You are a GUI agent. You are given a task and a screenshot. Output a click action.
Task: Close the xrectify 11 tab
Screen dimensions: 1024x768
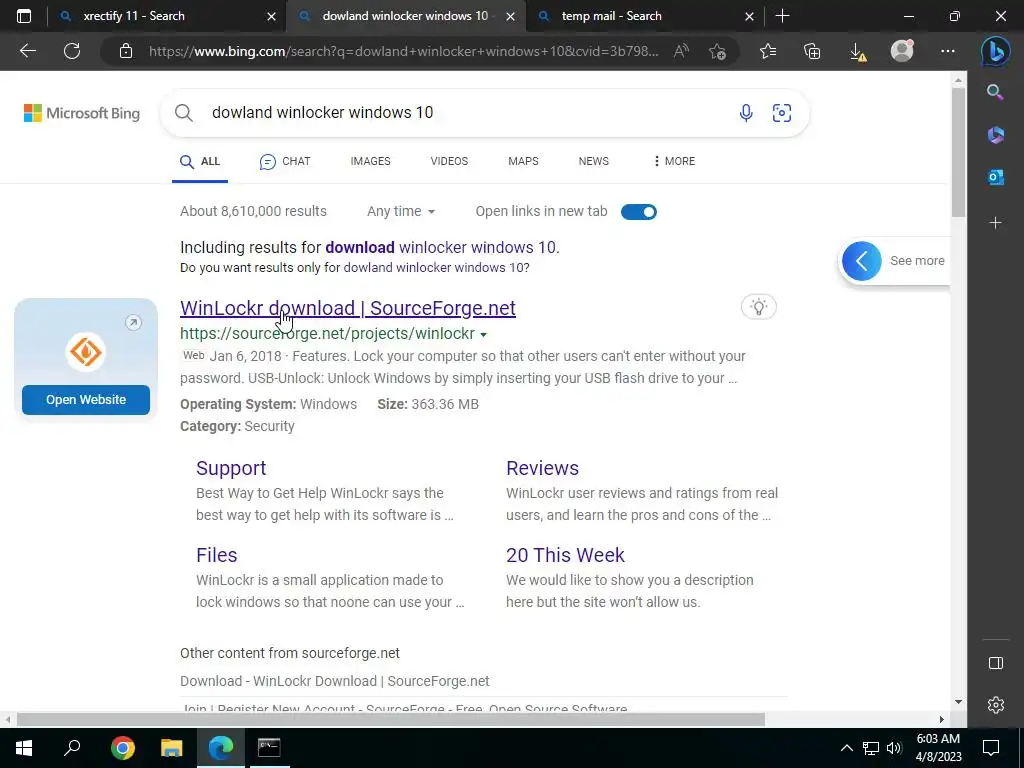271,16
